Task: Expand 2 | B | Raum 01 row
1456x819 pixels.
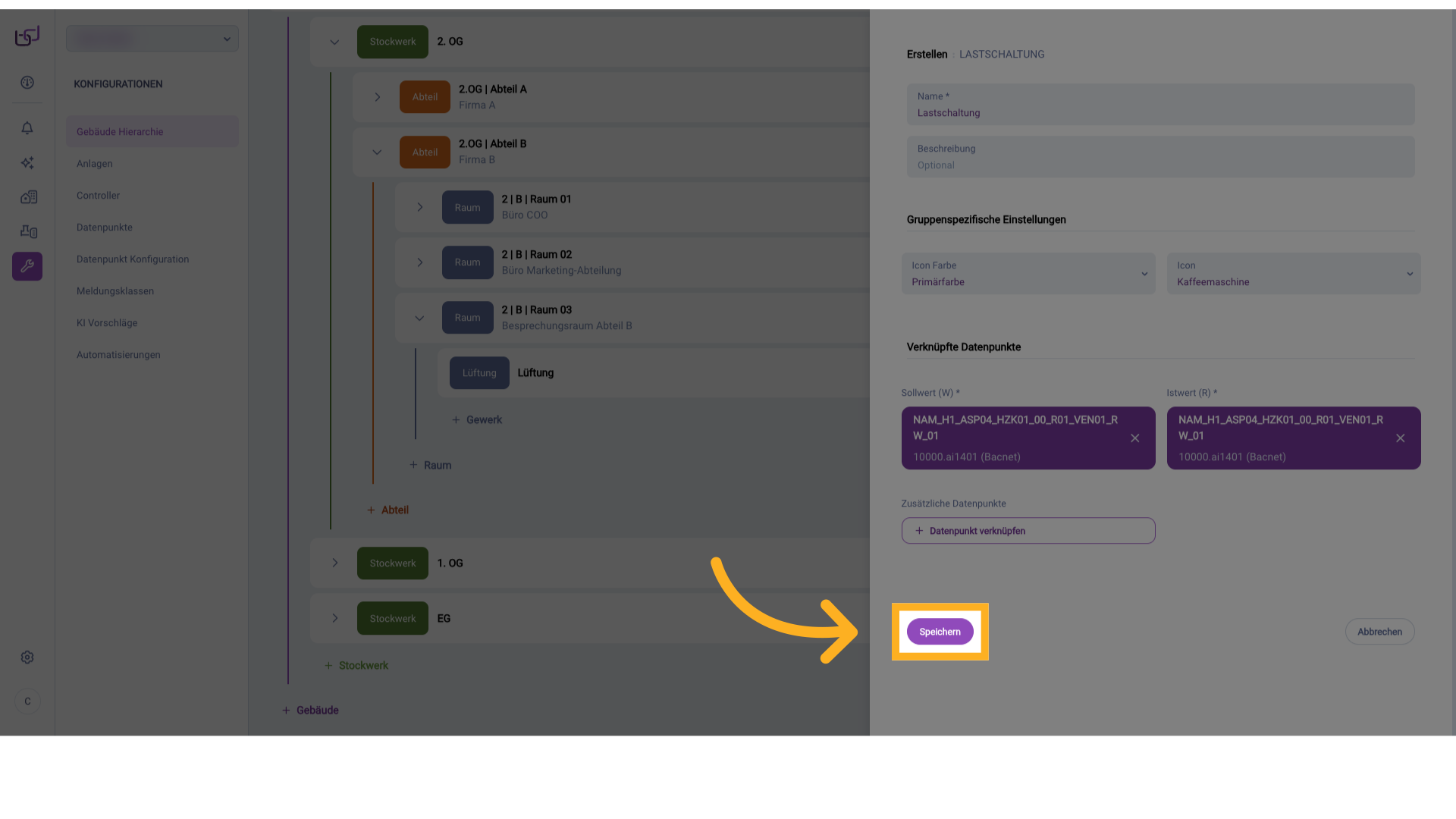Action: point(419,207)
